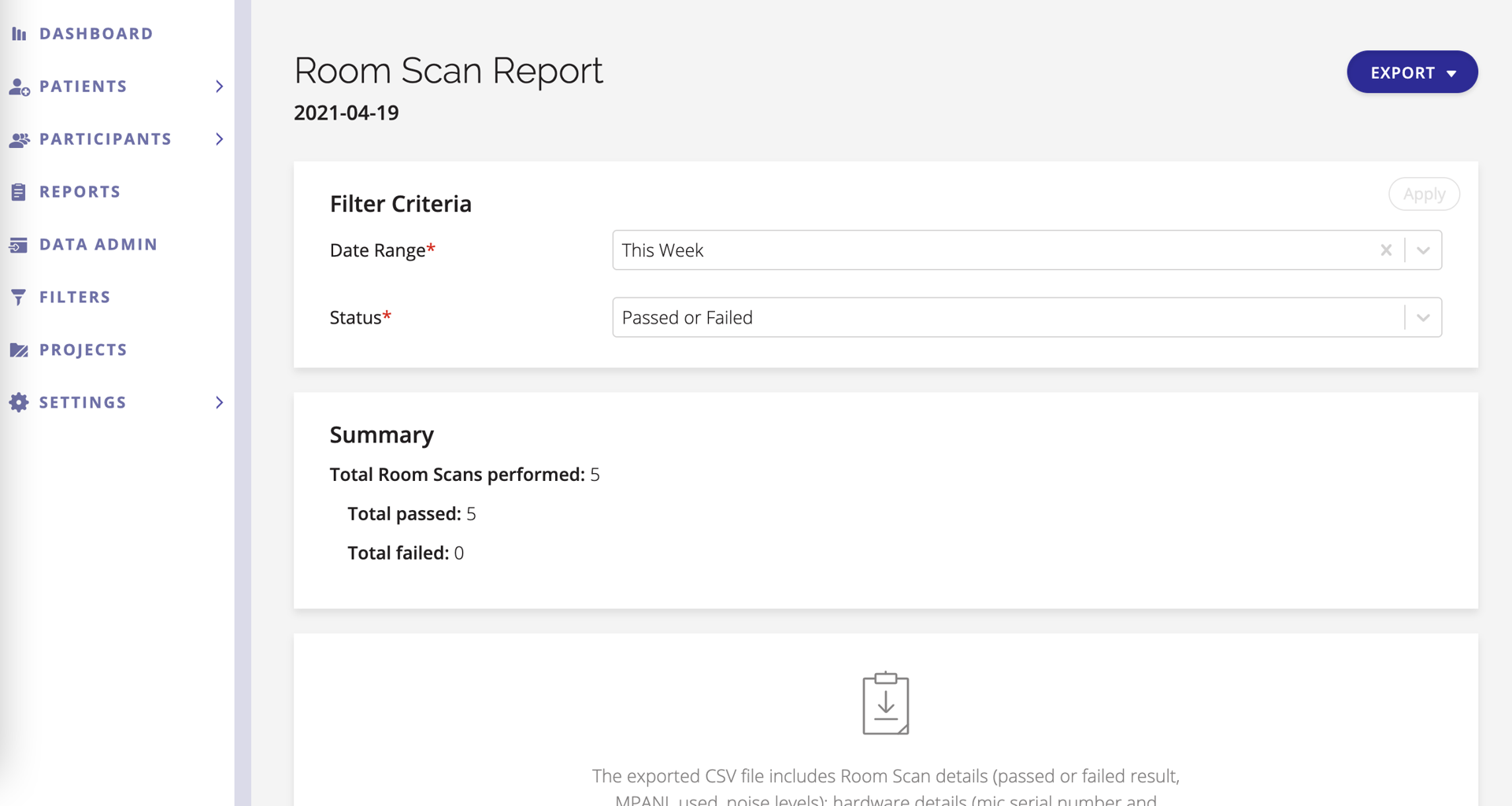Expand the Settings submenu chevron
The image size is (1512, 806).
tap(220, 403)
